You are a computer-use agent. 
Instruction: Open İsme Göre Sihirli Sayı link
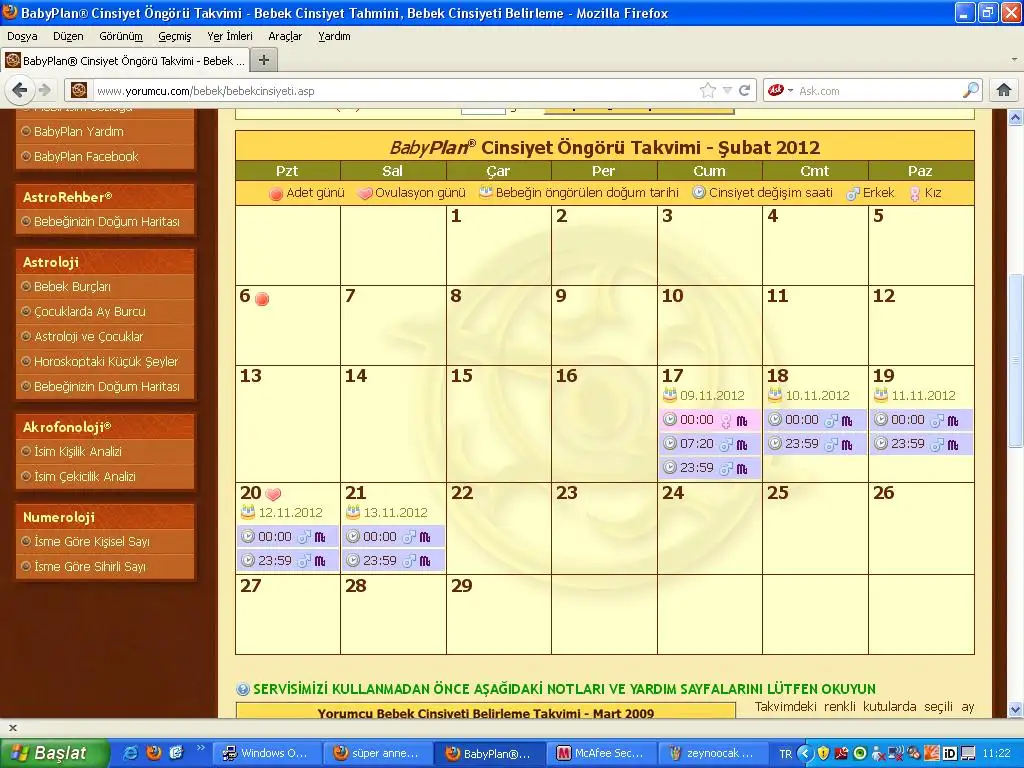click(x=89, y=566)
